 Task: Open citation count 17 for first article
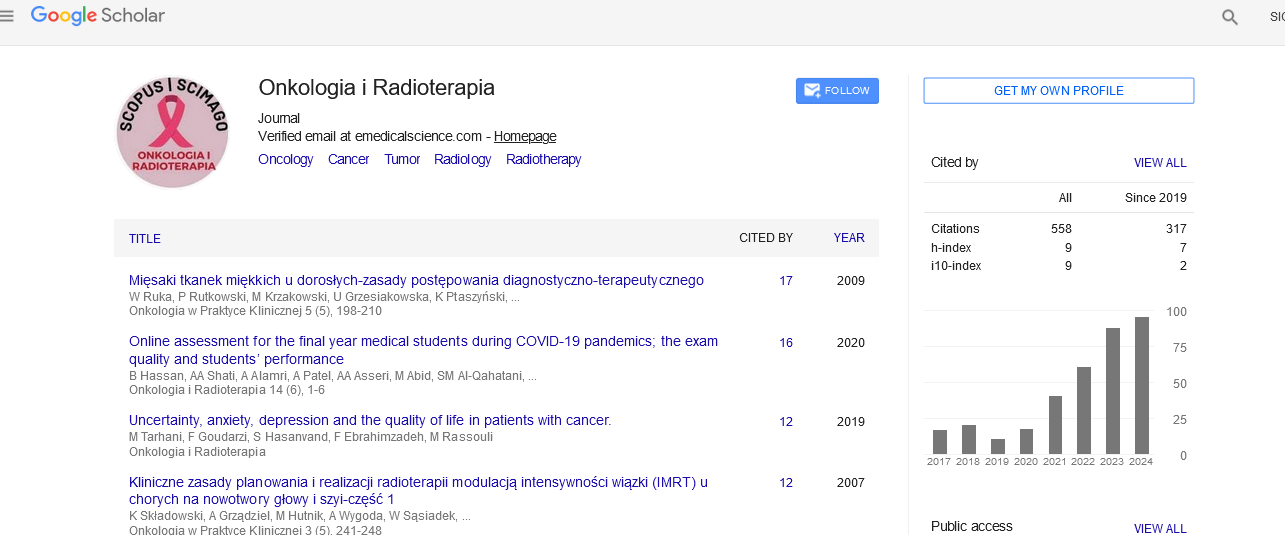(x=786, y=281)
